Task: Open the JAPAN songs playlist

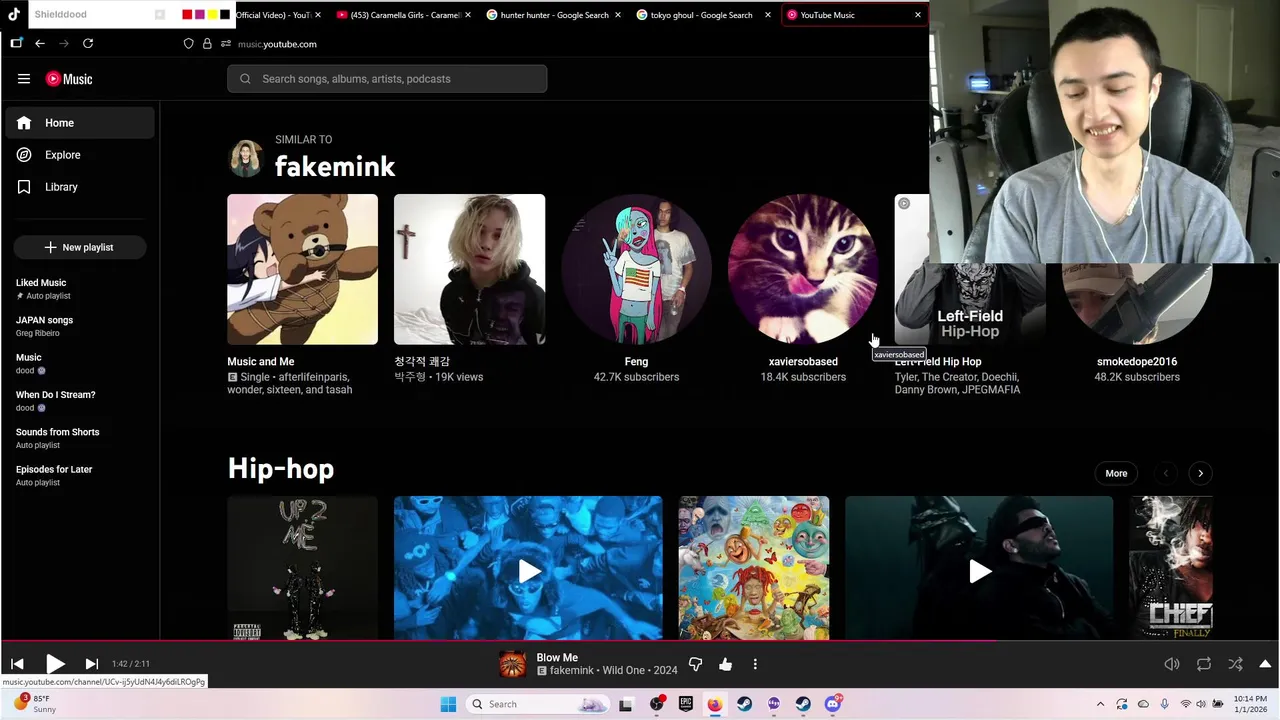Action: [x=80, y=326]
